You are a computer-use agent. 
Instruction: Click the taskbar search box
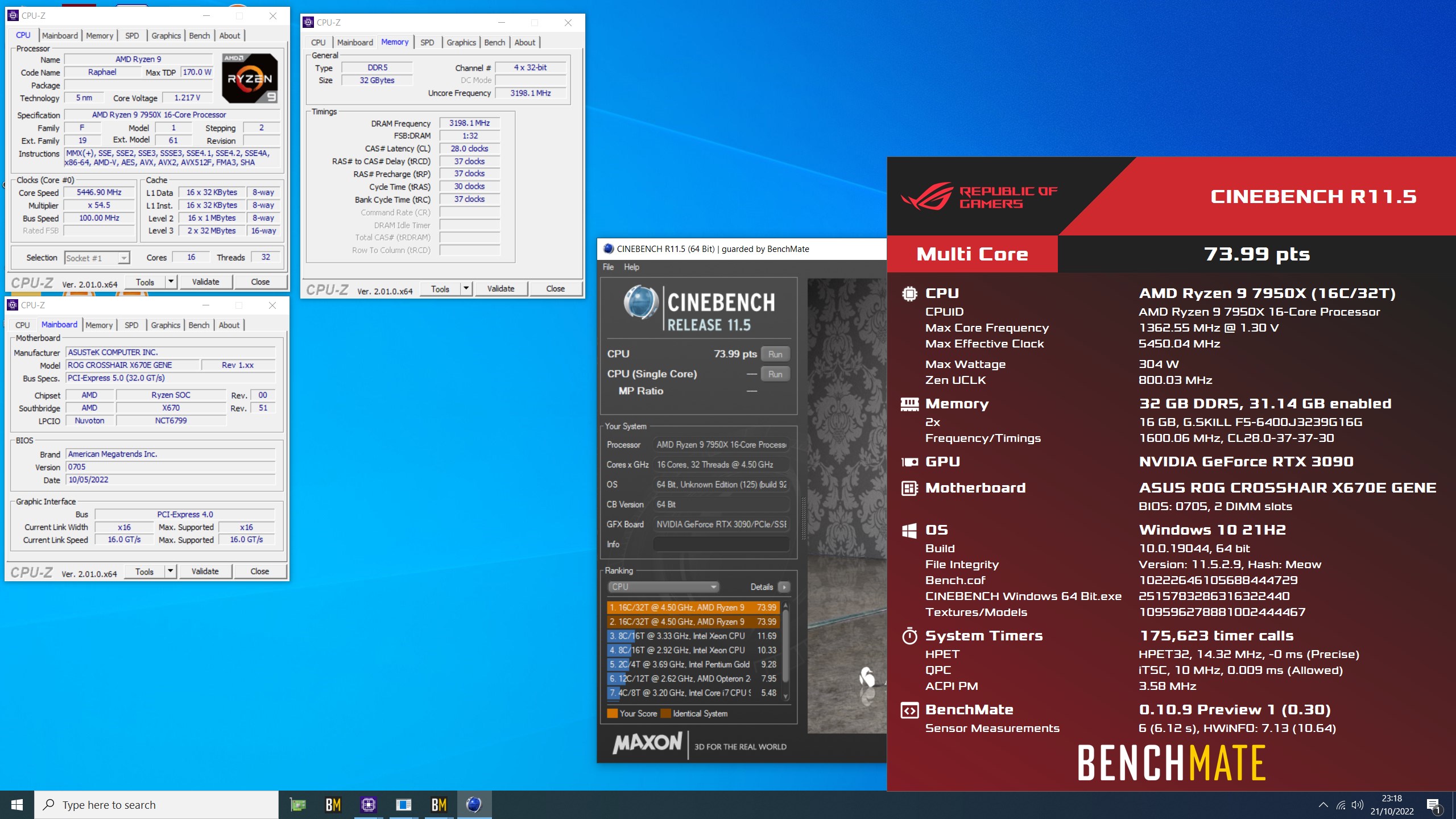coord(156,805)
